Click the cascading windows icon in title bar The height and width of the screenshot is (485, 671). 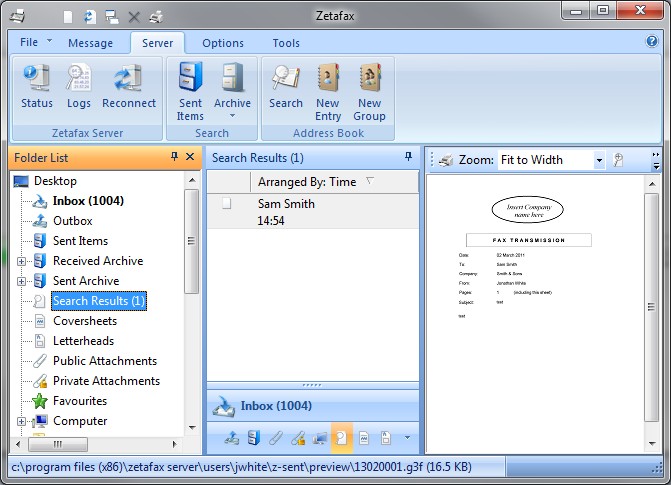coord(112,17)
